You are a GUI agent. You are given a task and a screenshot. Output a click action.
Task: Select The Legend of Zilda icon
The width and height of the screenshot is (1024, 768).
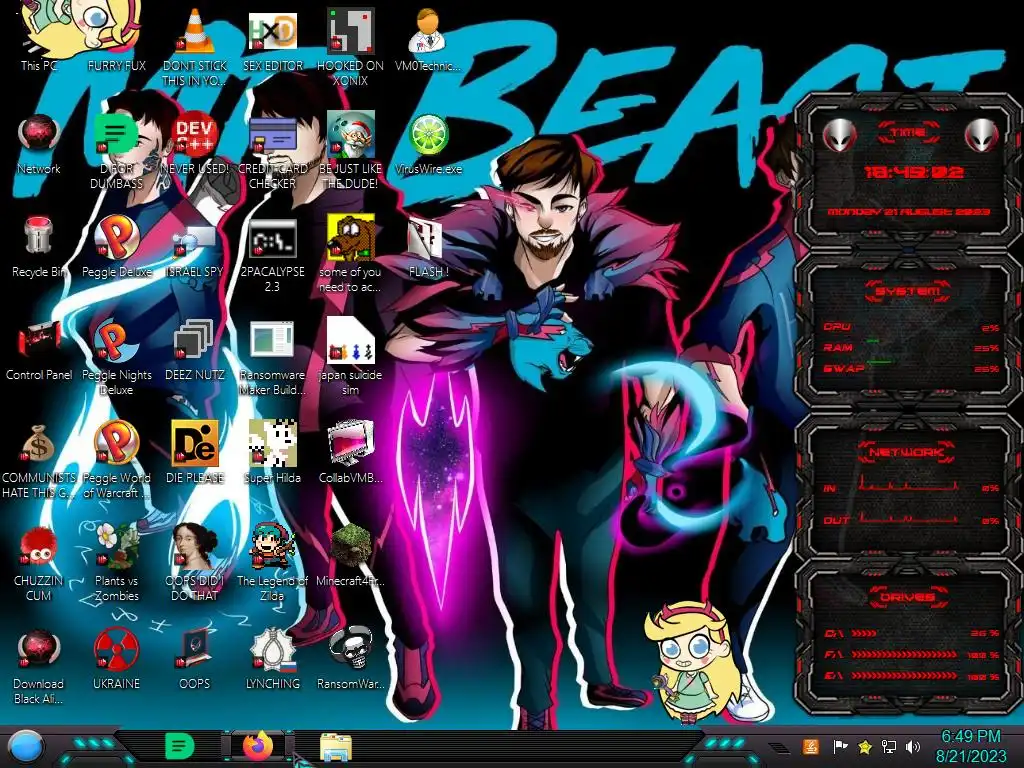pyautogui.click(x=272, y=547)
